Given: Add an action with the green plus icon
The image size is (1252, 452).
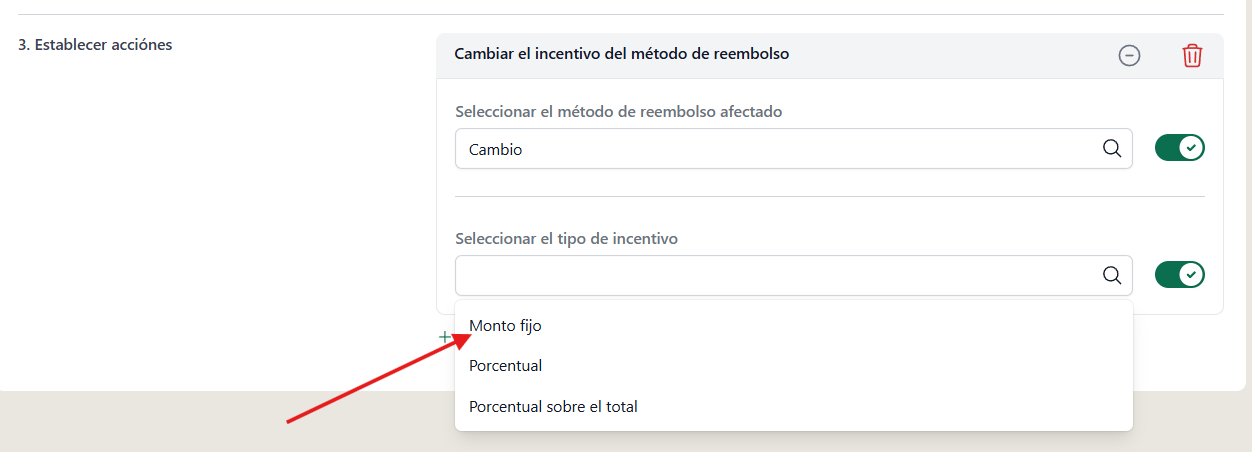Looking at the screenshot, I should [x=445, y=337].
